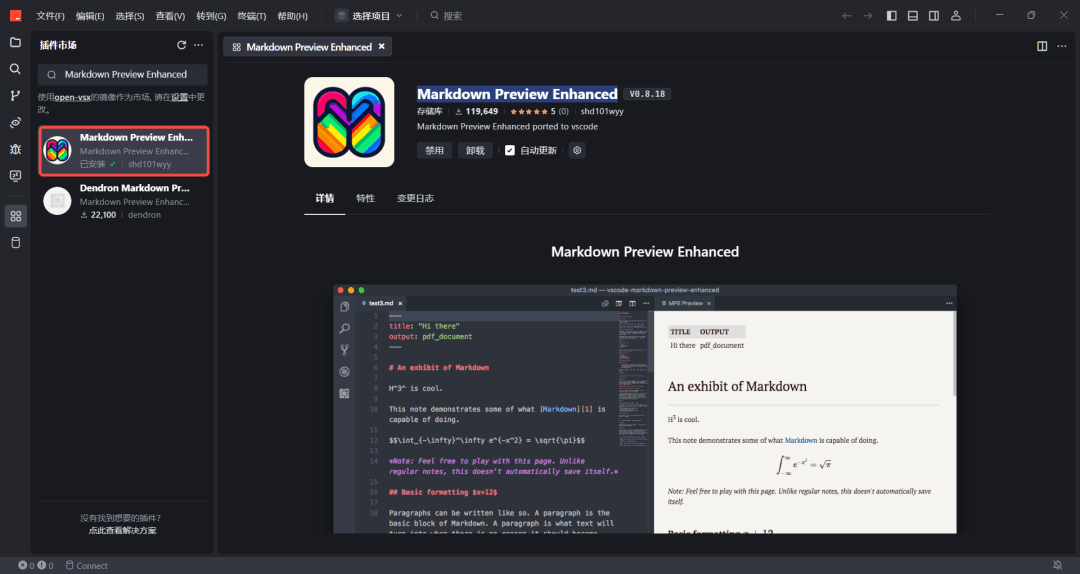This screenshot has height=574, width=1080.
Task: Navigate forward with the right arrow
Action: [x=868, y=16]
